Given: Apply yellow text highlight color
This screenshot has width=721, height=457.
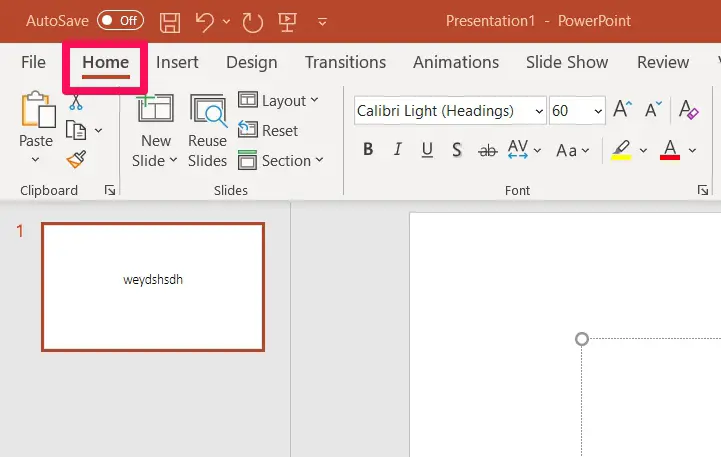Looking at the screenshot, I should tap(621, 150).
